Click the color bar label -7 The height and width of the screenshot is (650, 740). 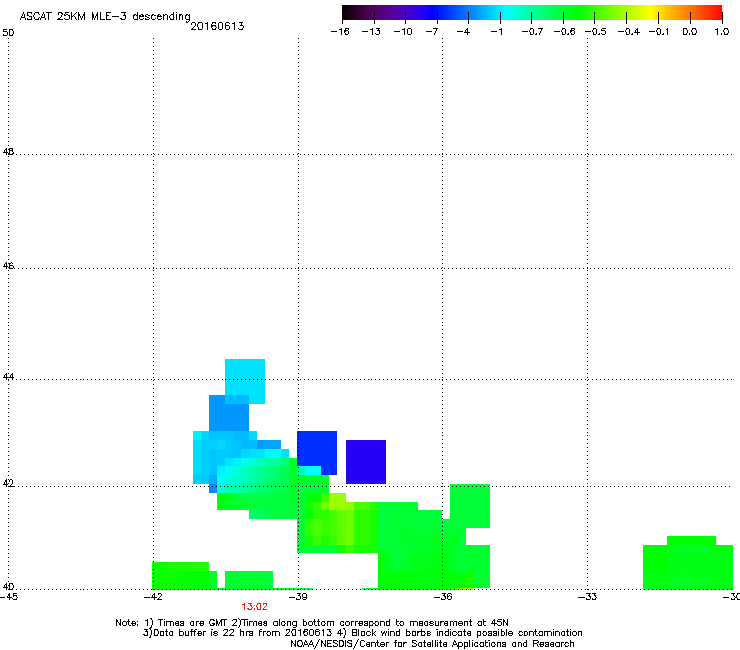(x=431, y=32)
